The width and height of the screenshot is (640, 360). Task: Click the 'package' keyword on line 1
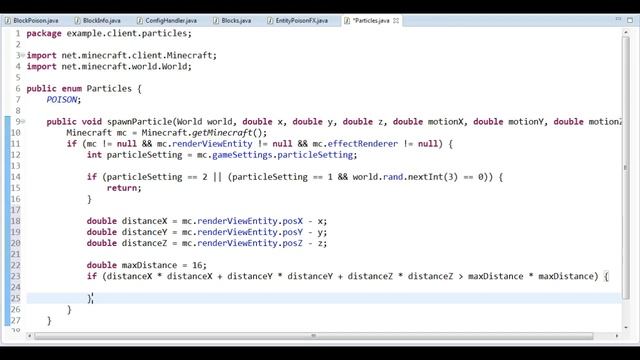tap(44, 33)
